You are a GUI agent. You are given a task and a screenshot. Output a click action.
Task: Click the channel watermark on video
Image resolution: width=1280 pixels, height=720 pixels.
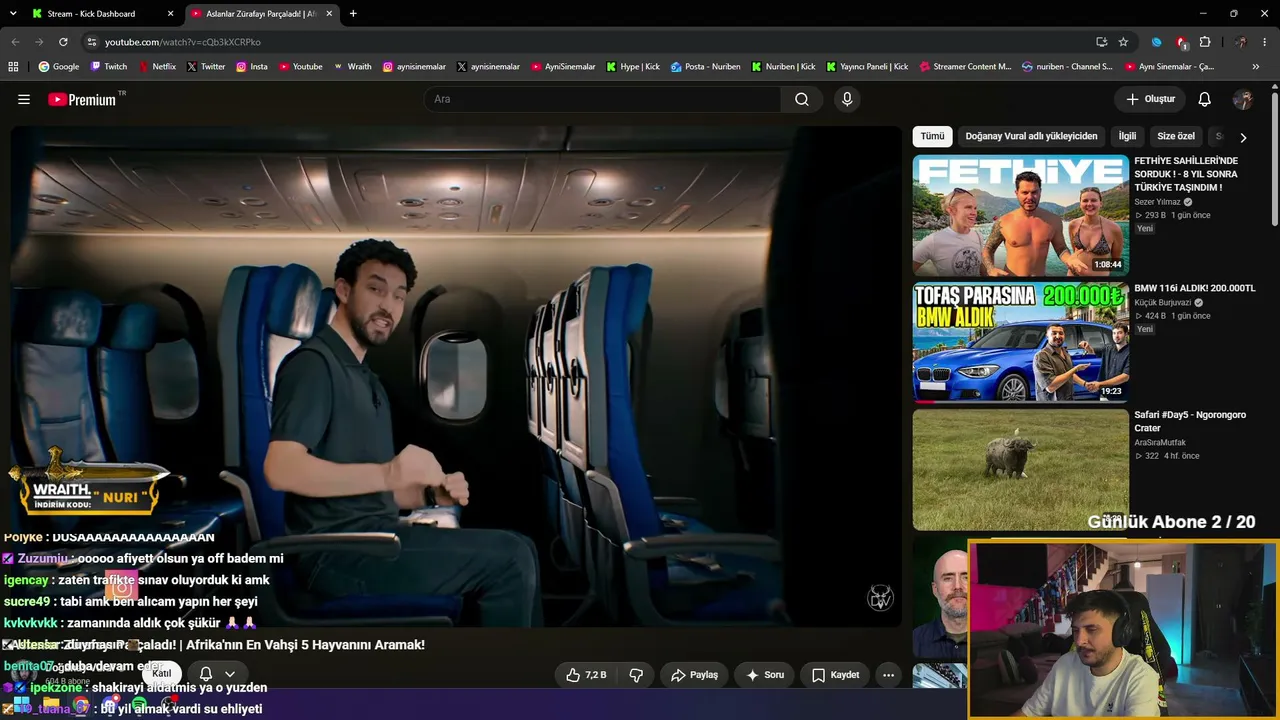(x=880, y=598)
